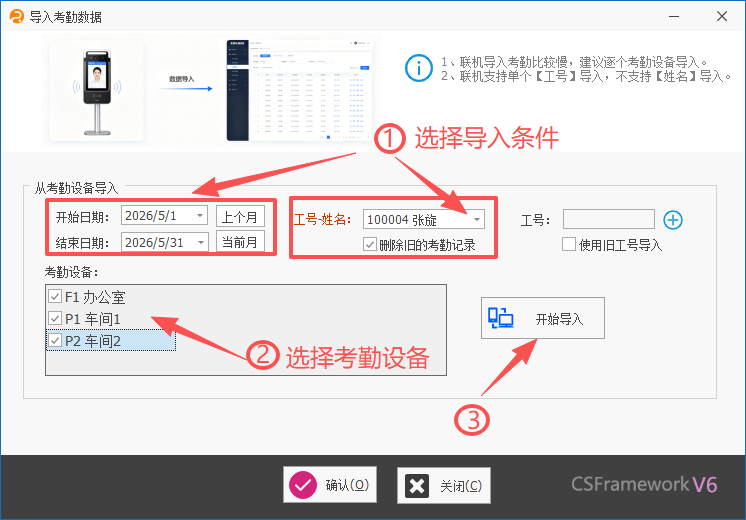Open the 开始日期 date dropdown
The width and height of the screenshot is (746, 520).
pos(200,216)
